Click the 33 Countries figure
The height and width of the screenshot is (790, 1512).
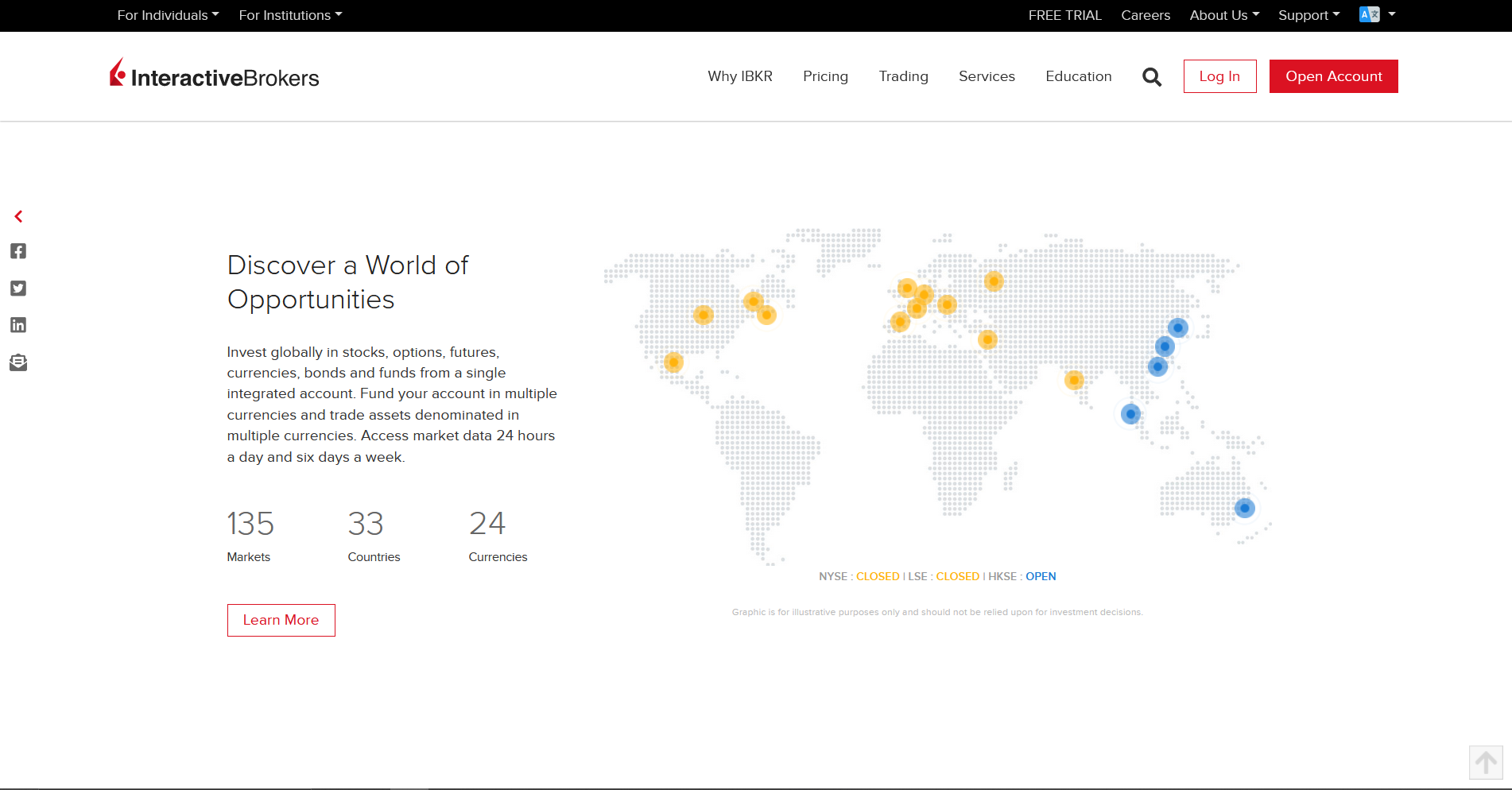pos(374,536)
